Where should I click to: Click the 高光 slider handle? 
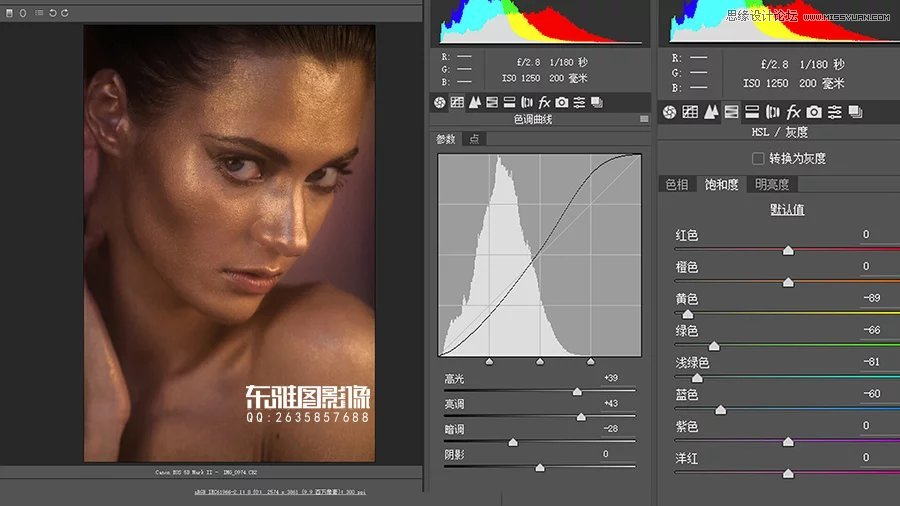tap(577, 391)
